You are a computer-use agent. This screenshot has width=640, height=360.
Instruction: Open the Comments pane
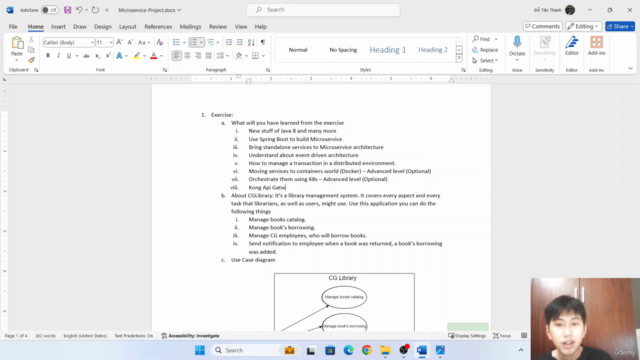(x=542, y=26)
